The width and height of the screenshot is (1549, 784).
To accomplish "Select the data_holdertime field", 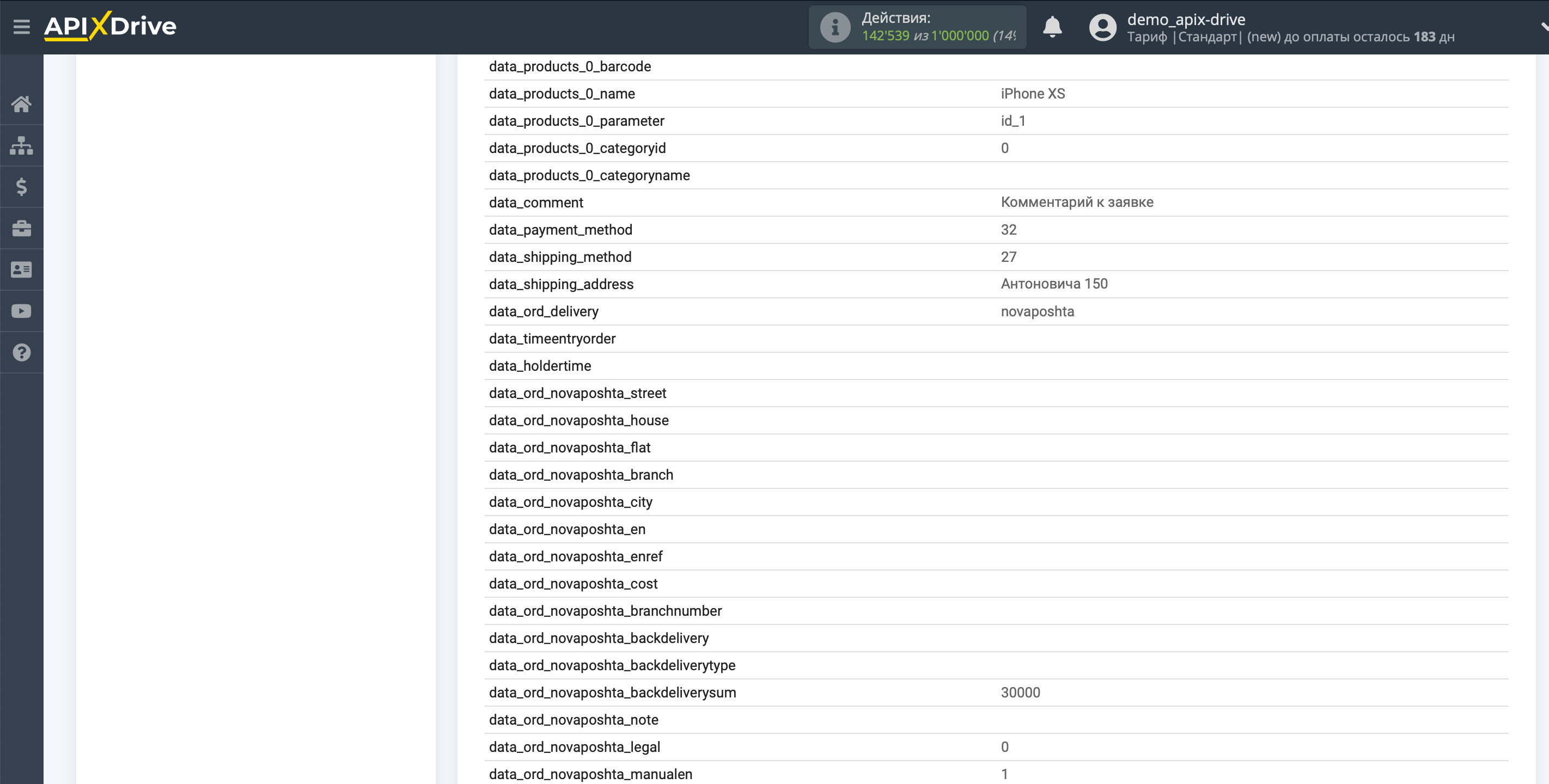I will coord(540,366).
